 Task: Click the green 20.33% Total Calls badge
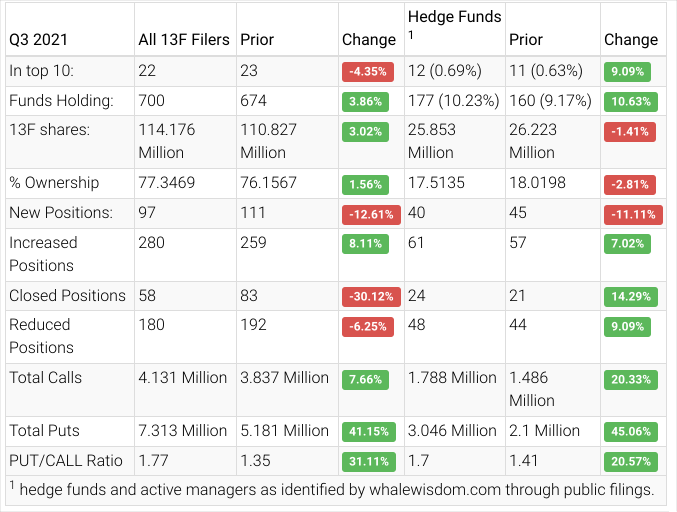629,379
